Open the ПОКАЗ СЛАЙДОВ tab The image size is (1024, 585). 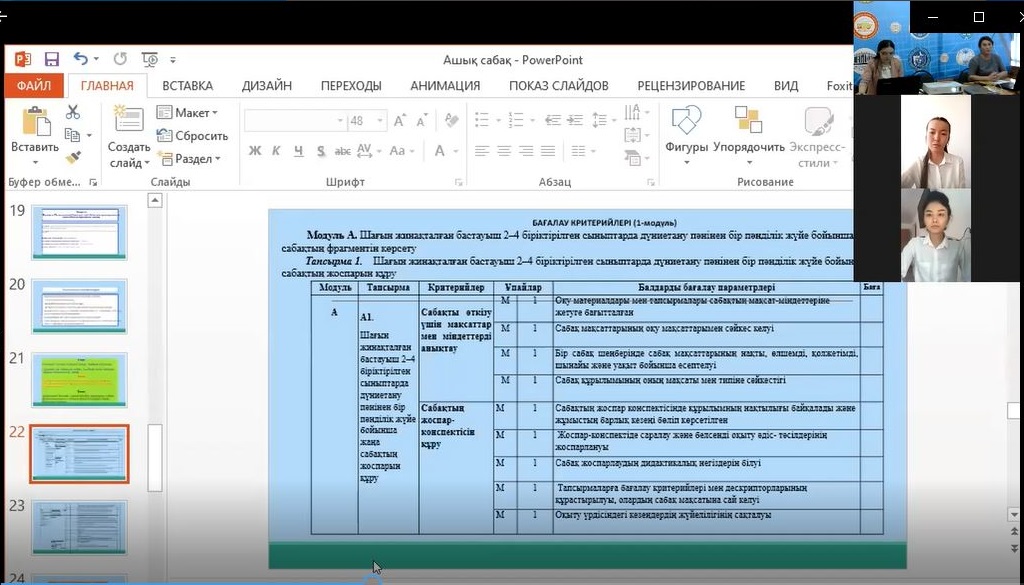click(x=558, y=86)
